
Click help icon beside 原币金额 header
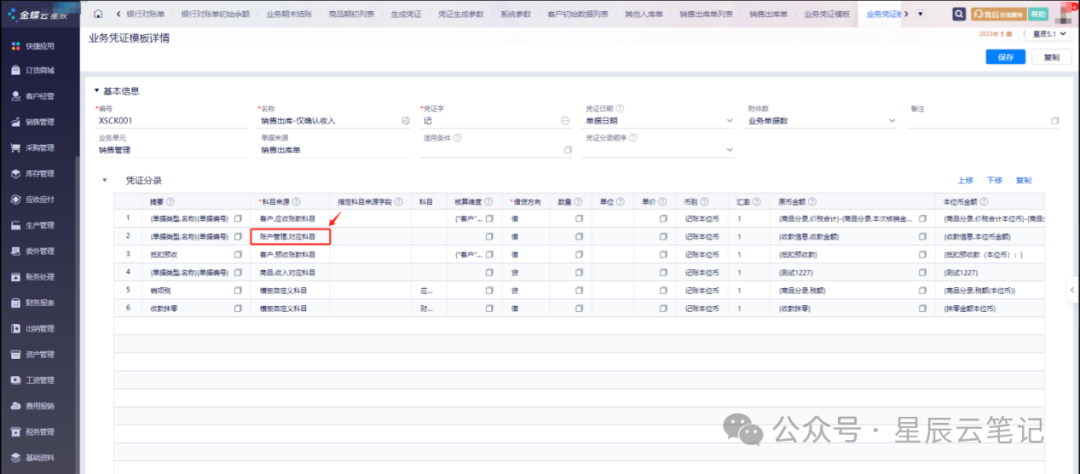[x=812, y=202]
